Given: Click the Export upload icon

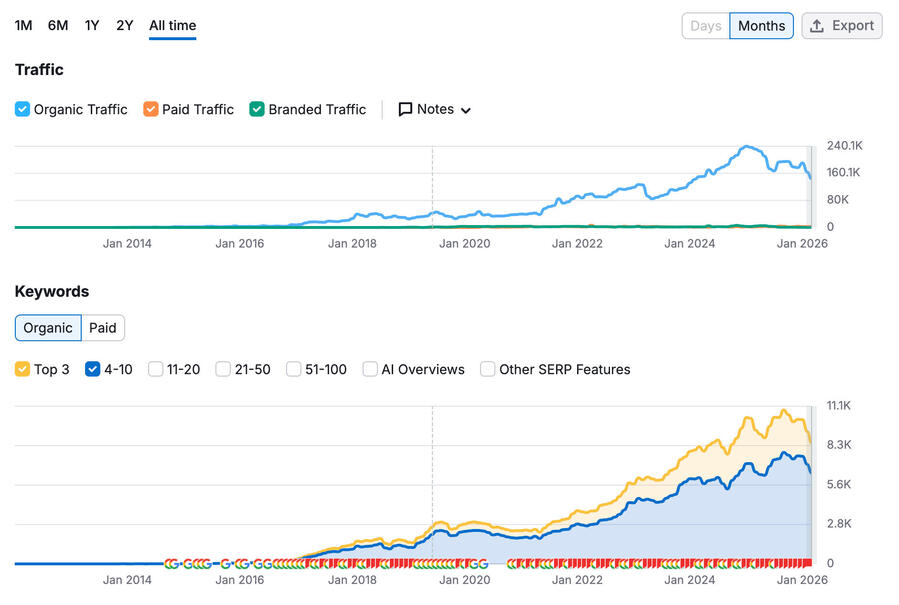Looking at the screenshot, I should 817,26.
